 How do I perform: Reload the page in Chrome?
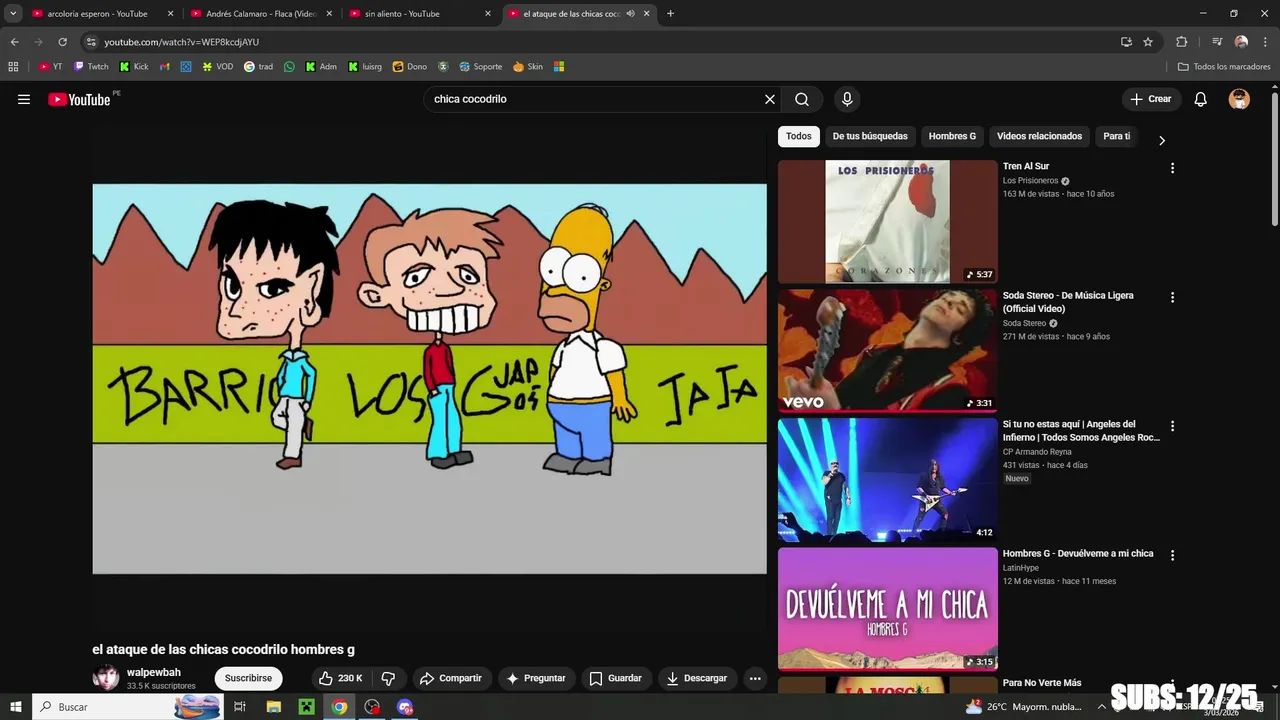62,42
